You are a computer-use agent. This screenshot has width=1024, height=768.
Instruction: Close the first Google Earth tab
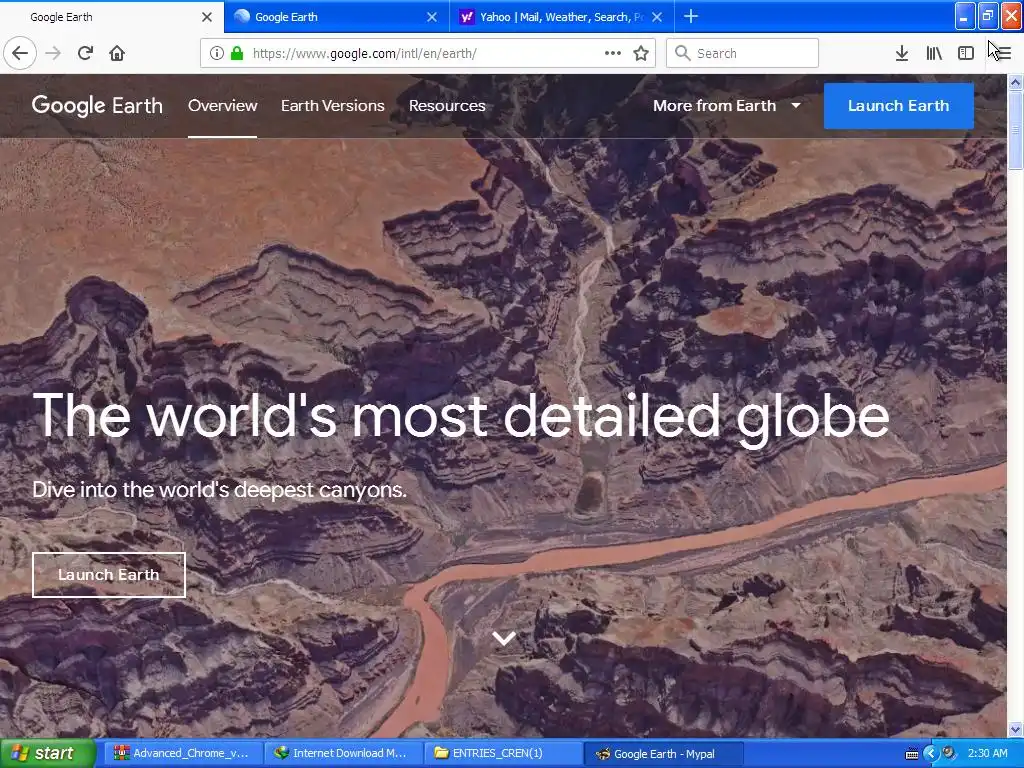(x=207, y=17)
